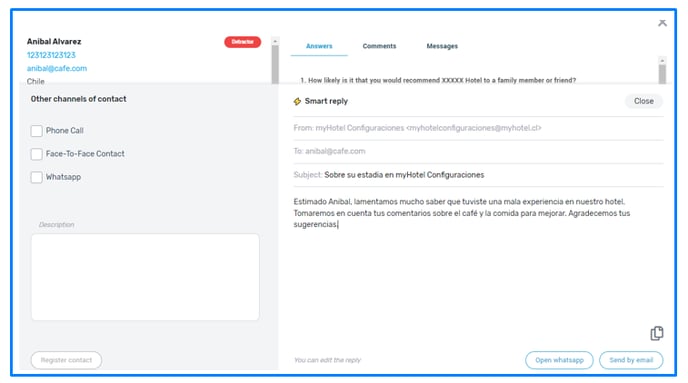Click the 'Chile' country text
Screen dimensions: 688x383
[36, 81]
